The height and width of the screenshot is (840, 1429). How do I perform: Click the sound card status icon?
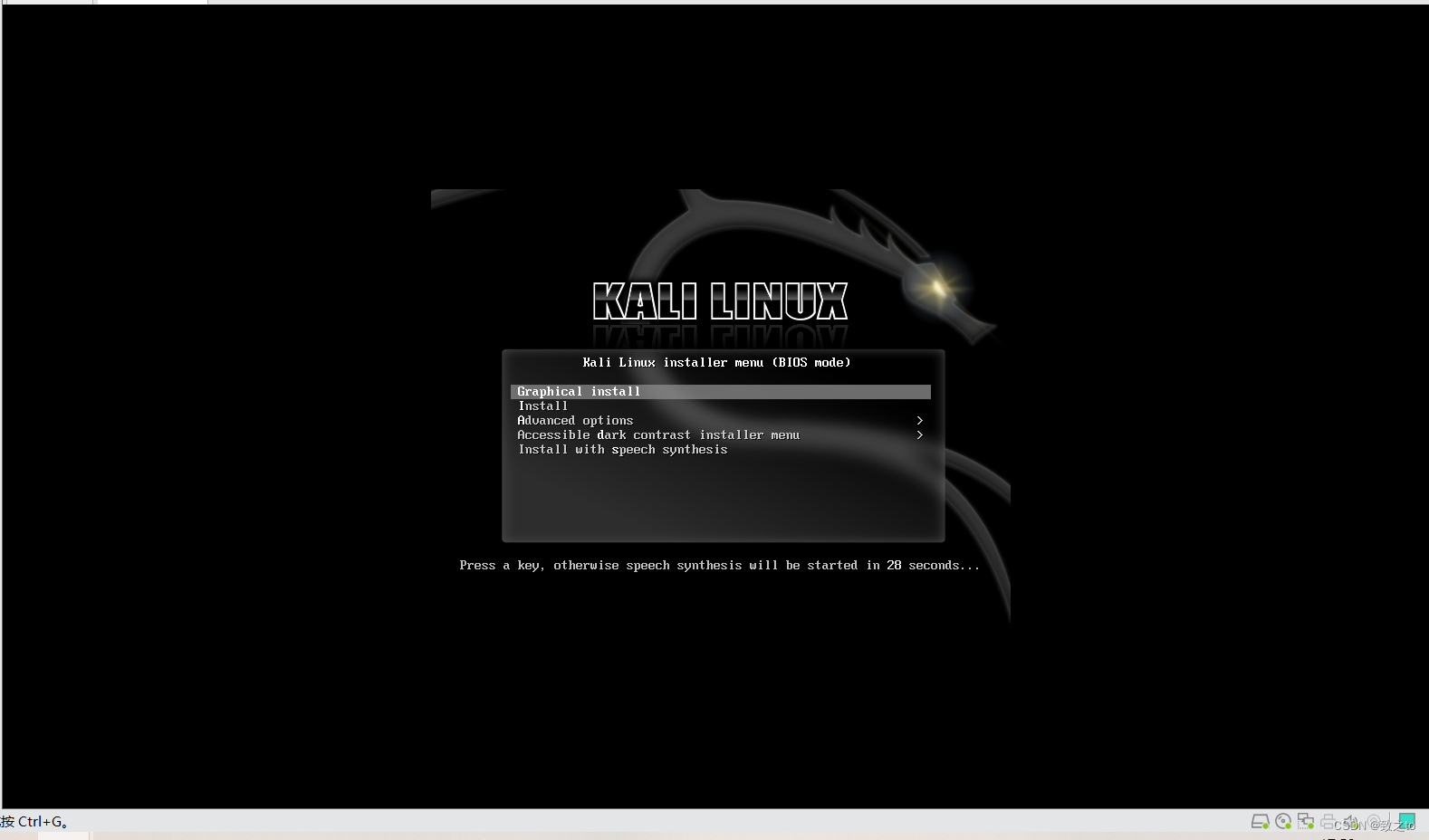tap(1351, 822)
